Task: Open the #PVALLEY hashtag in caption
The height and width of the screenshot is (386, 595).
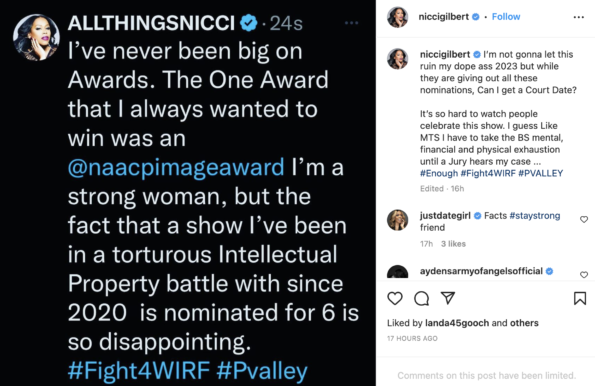Action: [x=540, y=173]
